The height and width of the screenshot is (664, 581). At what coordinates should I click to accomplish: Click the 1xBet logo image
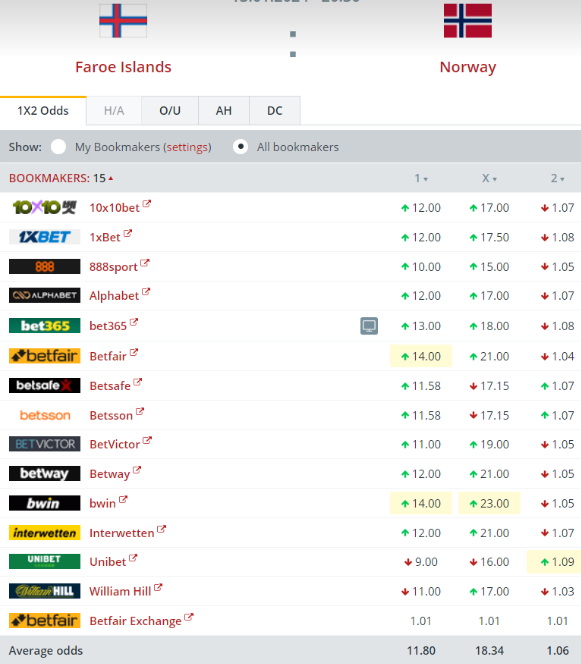(44, 237)
